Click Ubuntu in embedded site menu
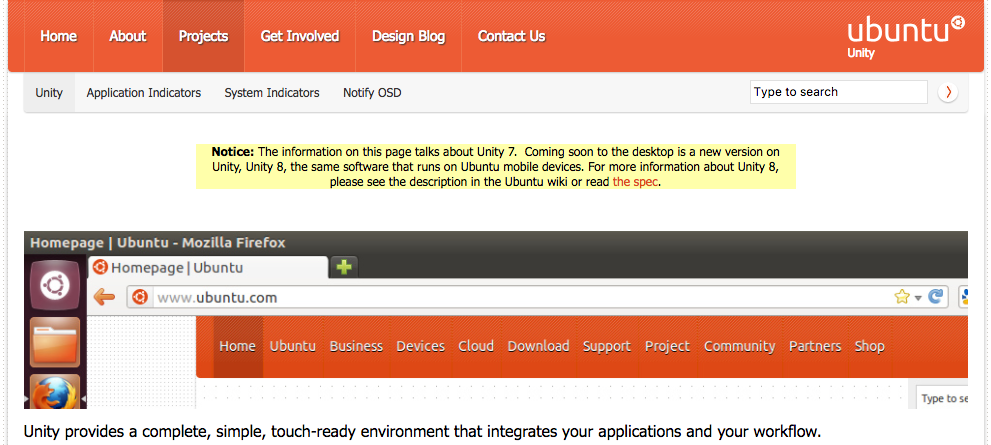Image resolution: width=991 pixels, height=445 pixels. (293, 346)
